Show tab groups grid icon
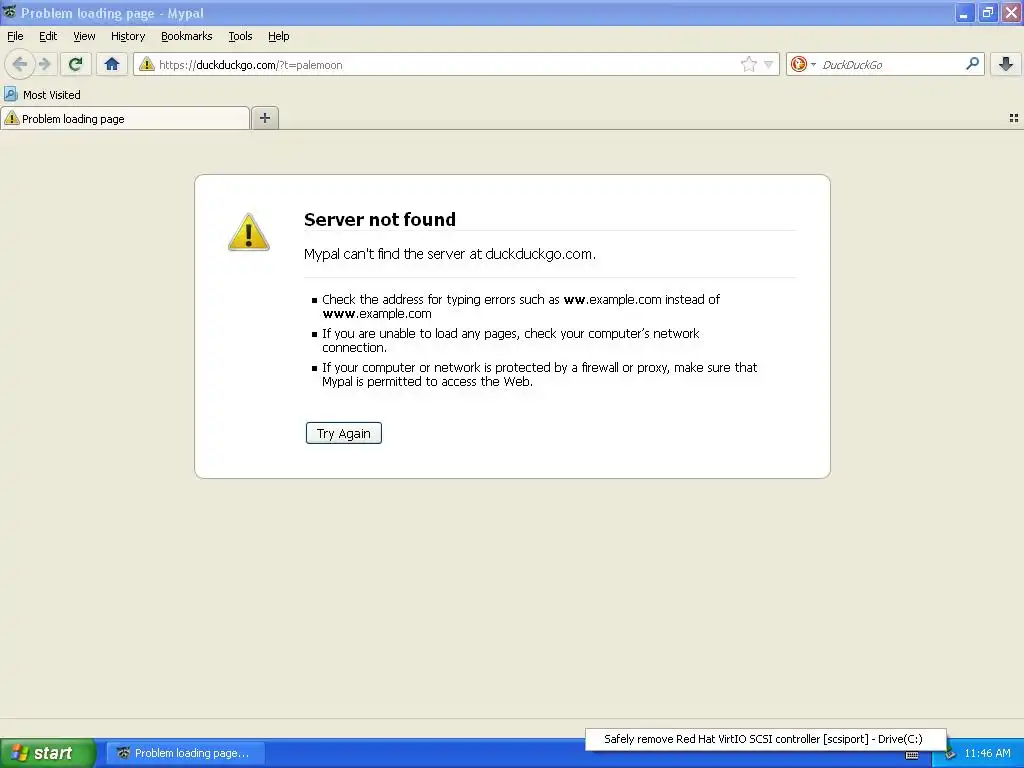 (1014, 118)
